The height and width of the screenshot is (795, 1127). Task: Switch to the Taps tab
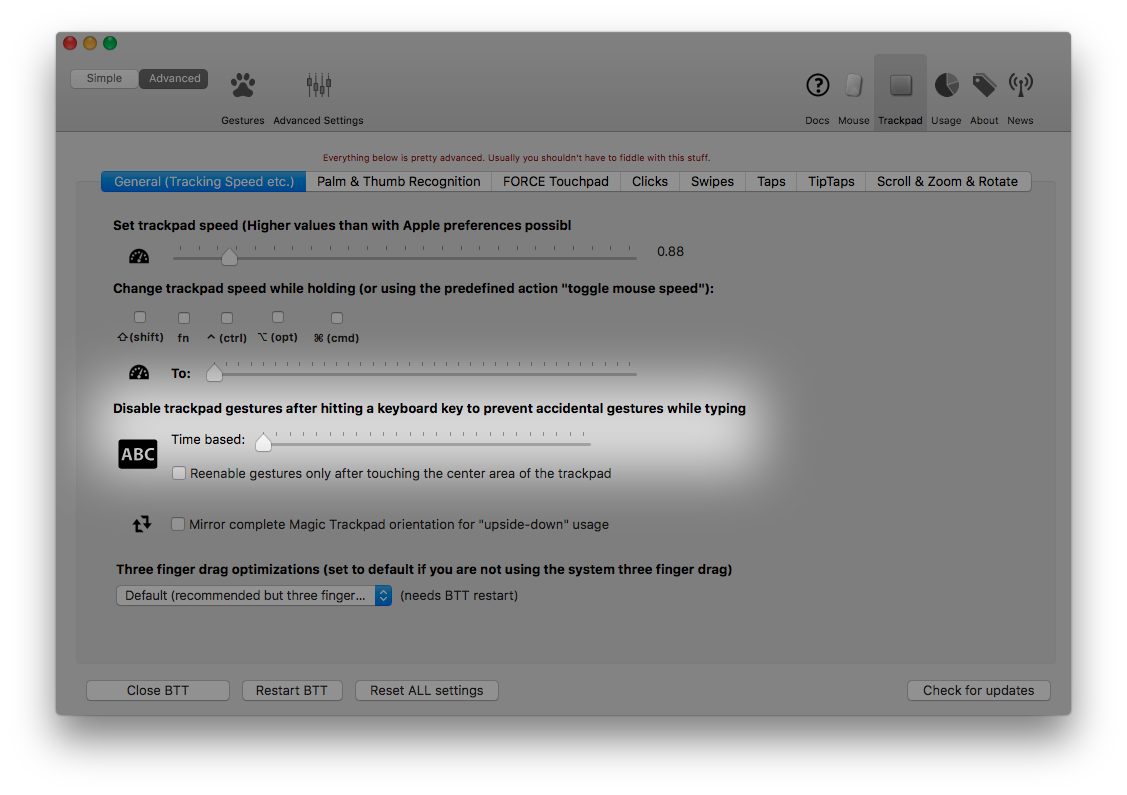pos(771,181)
